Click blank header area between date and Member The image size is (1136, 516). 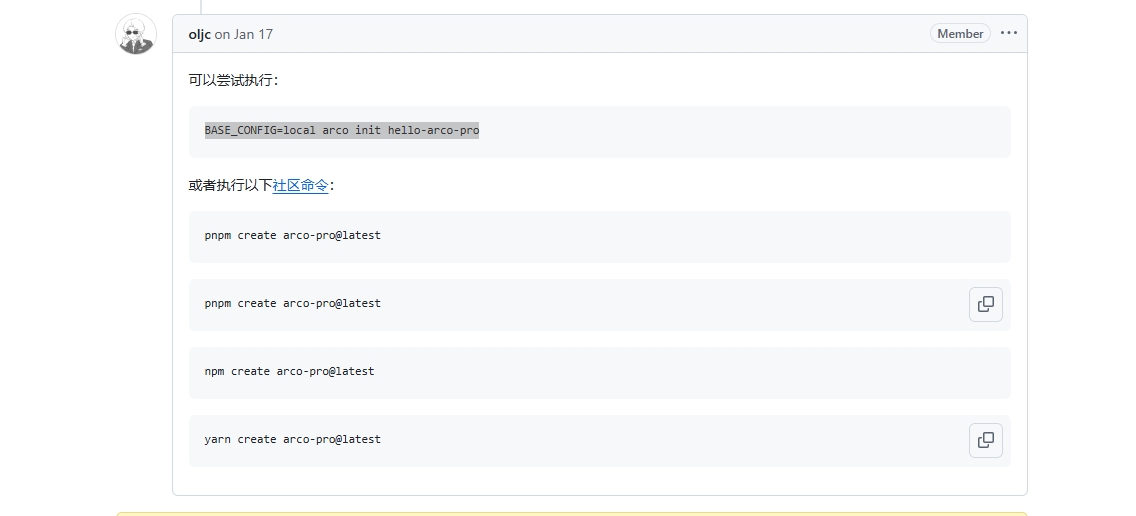coord(600,34)
